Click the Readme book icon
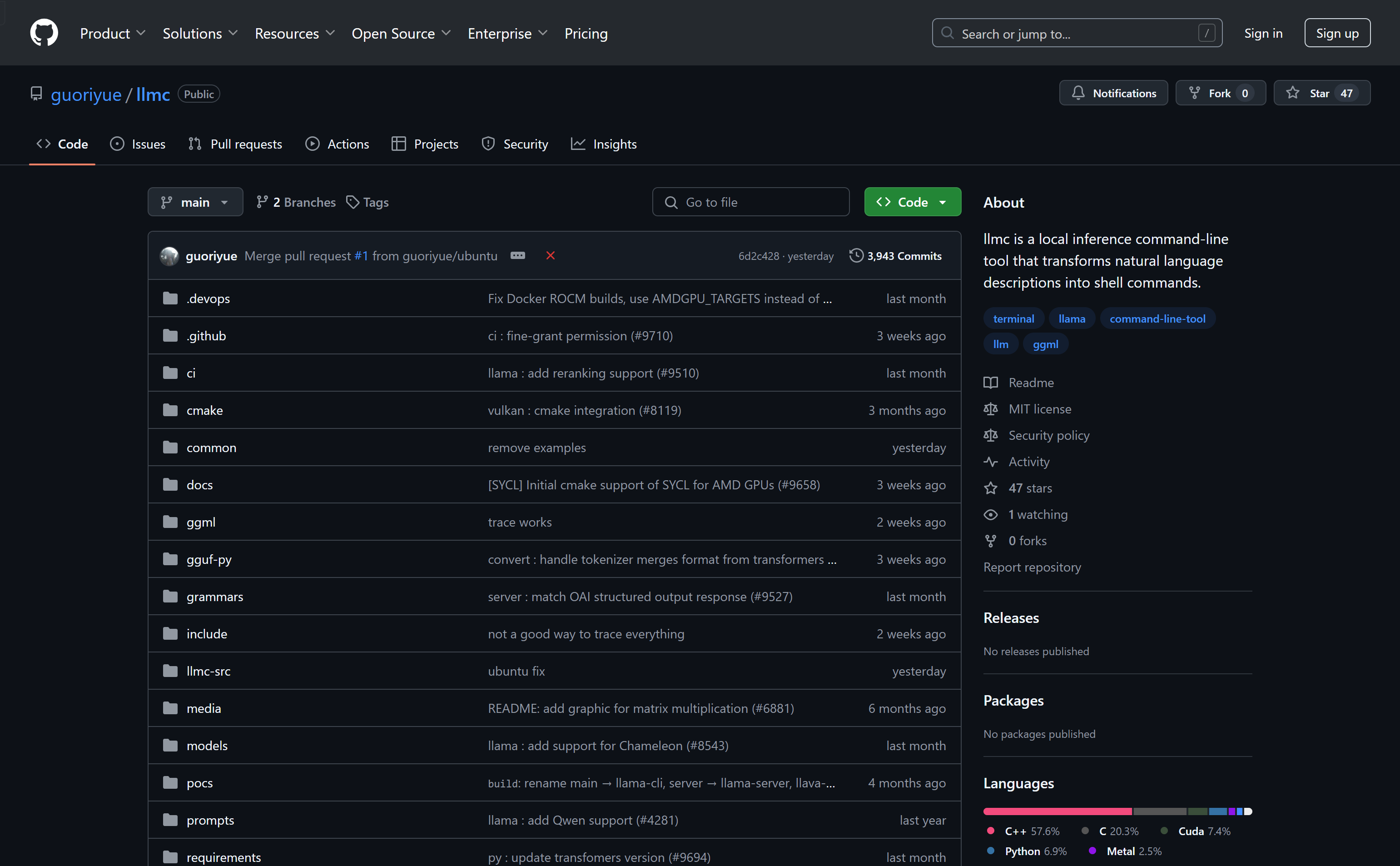The height and width of the screenshot is (866, 1400). coord(991,383)
